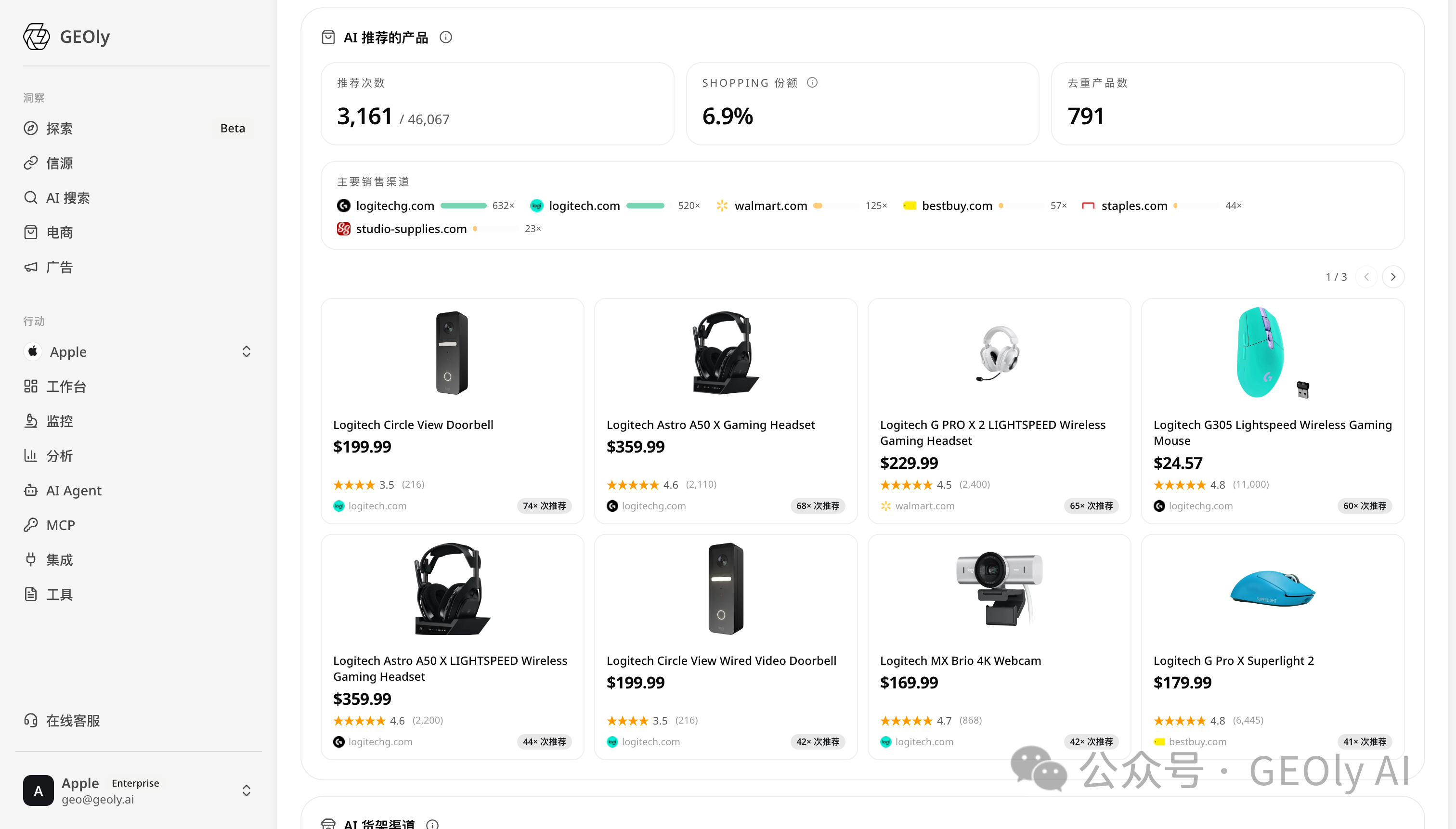Open walmart.com channel link
Viewport: 1456px width, 829px height.
pos(770,206)
